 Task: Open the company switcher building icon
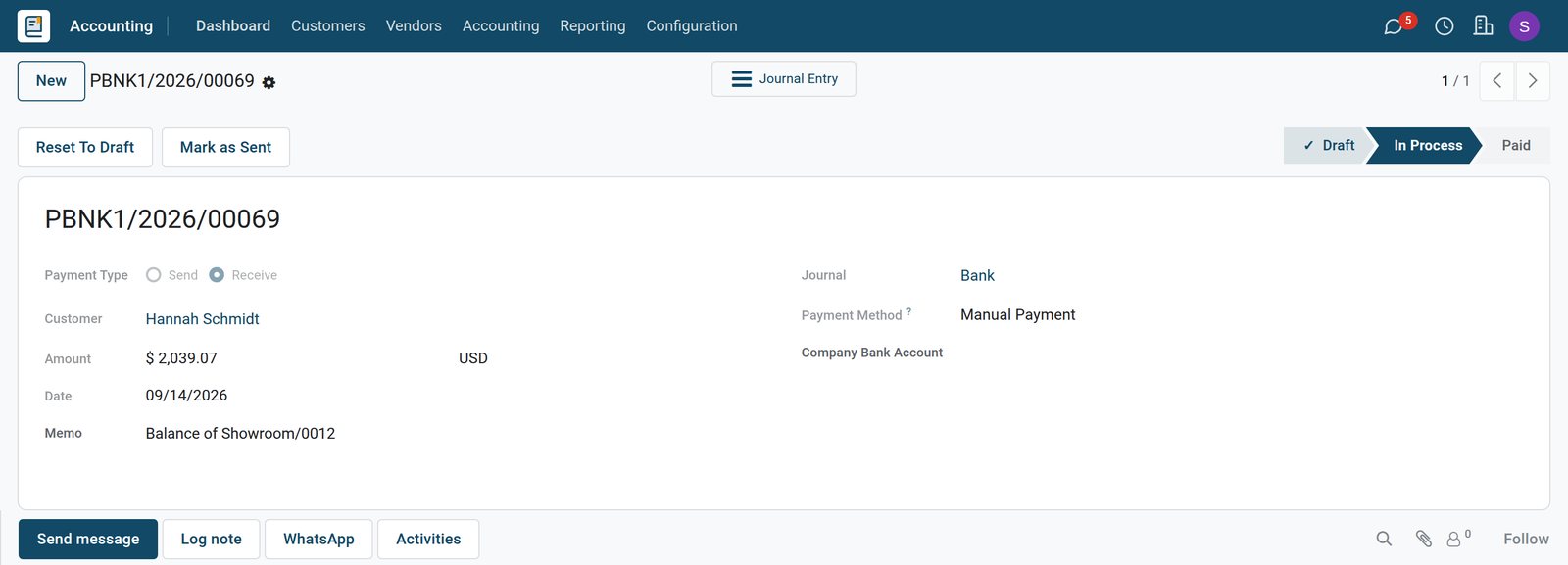click(1484, 26)
